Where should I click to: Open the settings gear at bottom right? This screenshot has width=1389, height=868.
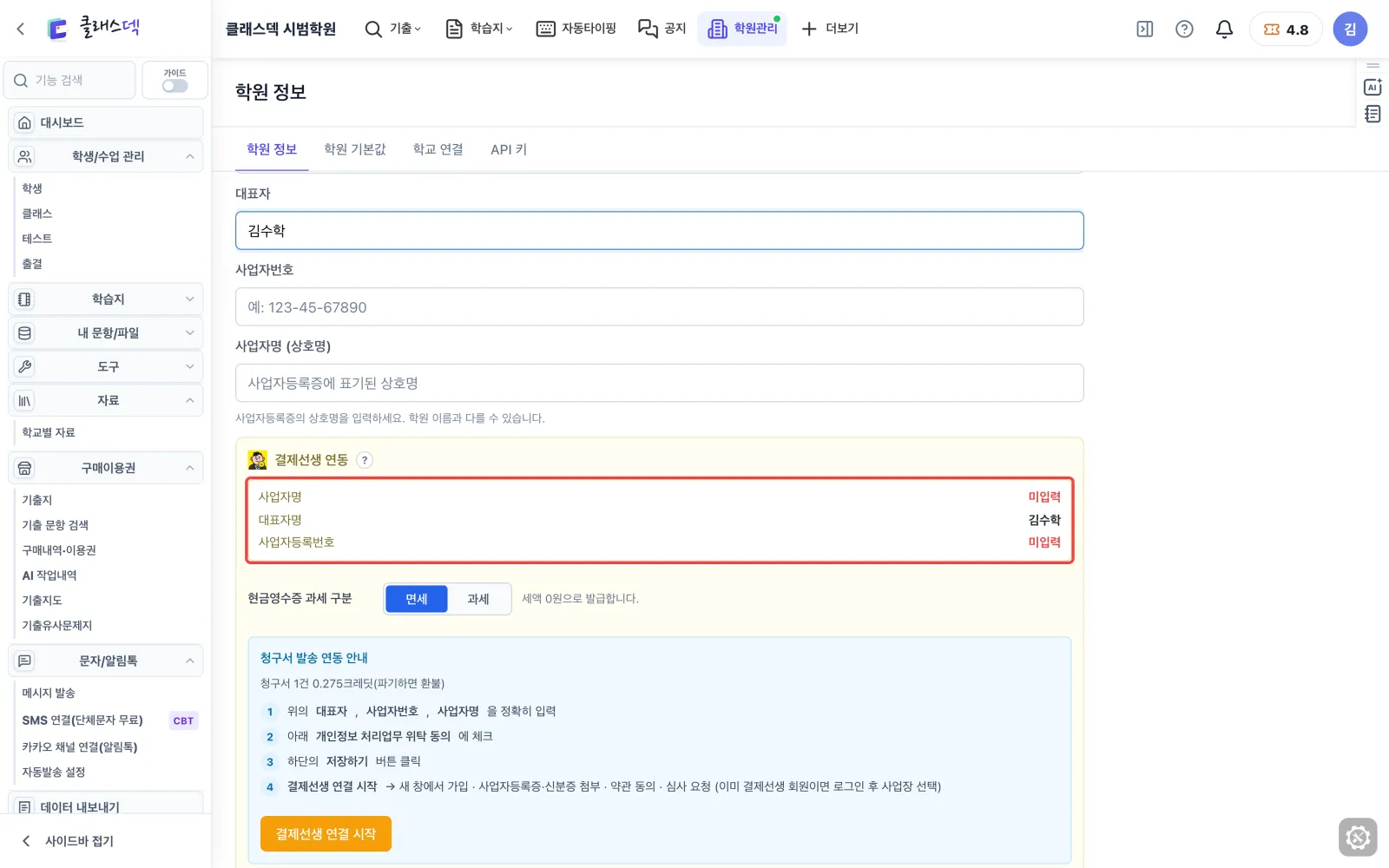1358,838
